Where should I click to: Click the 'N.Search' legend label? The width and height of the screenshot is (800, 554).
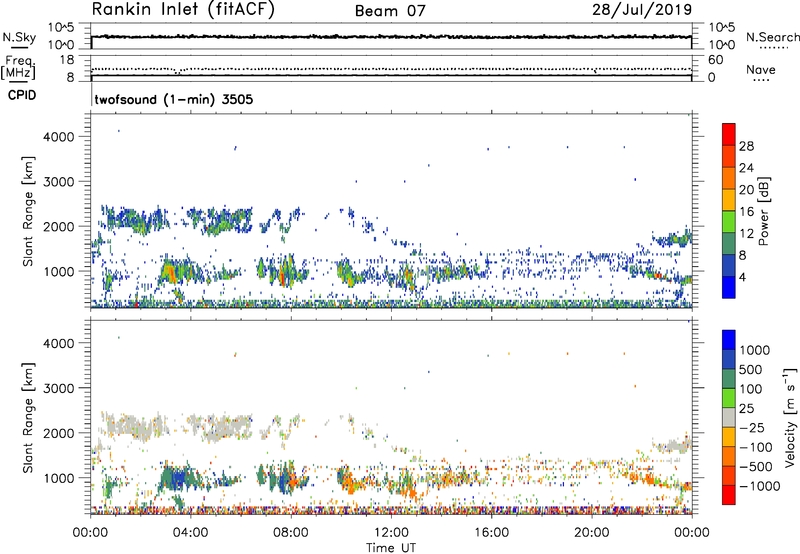772,37
